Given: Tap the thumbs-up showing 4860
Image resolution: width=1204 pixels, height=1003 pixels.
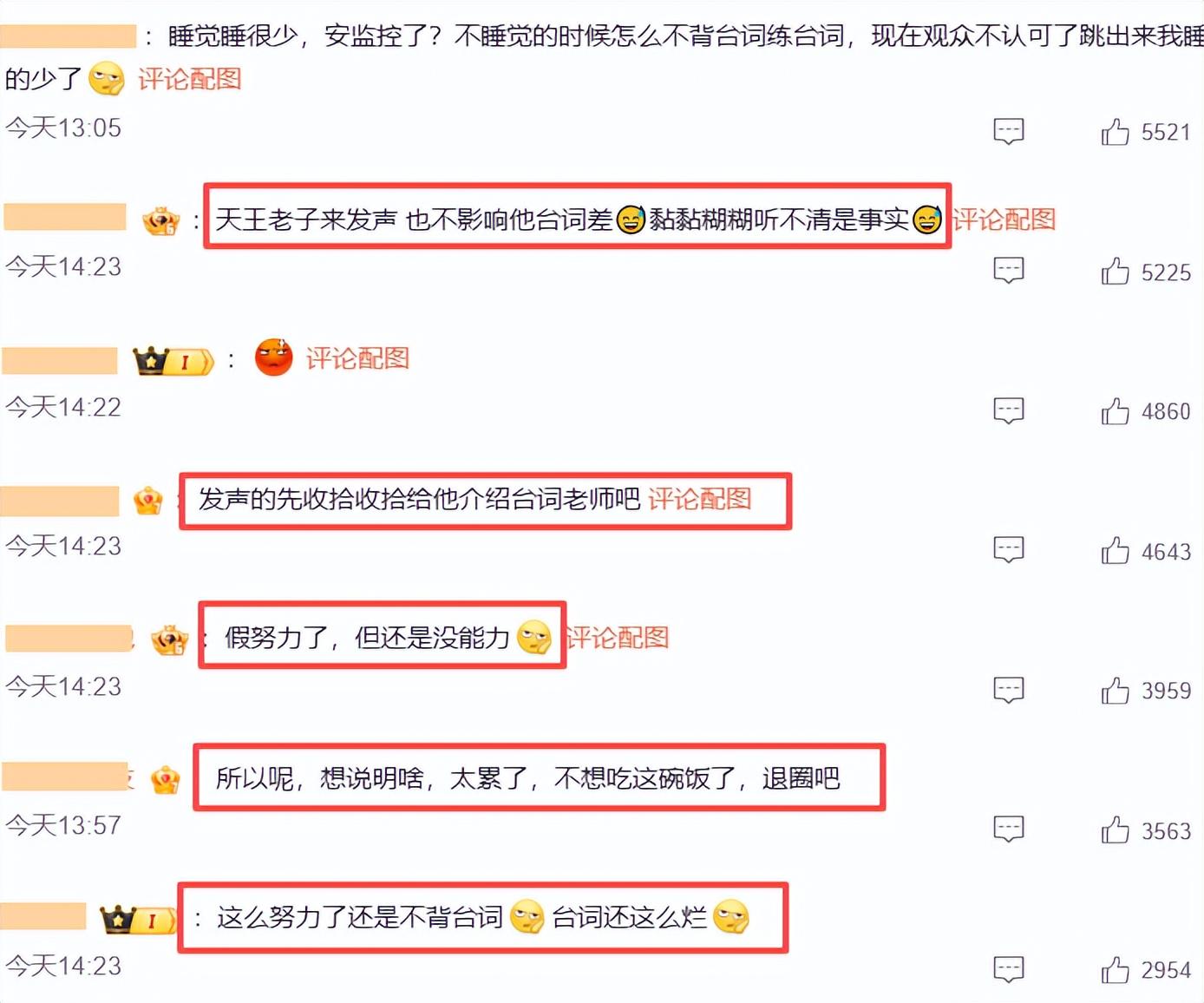Looking at the screenshot, I should coord(1115,410).
